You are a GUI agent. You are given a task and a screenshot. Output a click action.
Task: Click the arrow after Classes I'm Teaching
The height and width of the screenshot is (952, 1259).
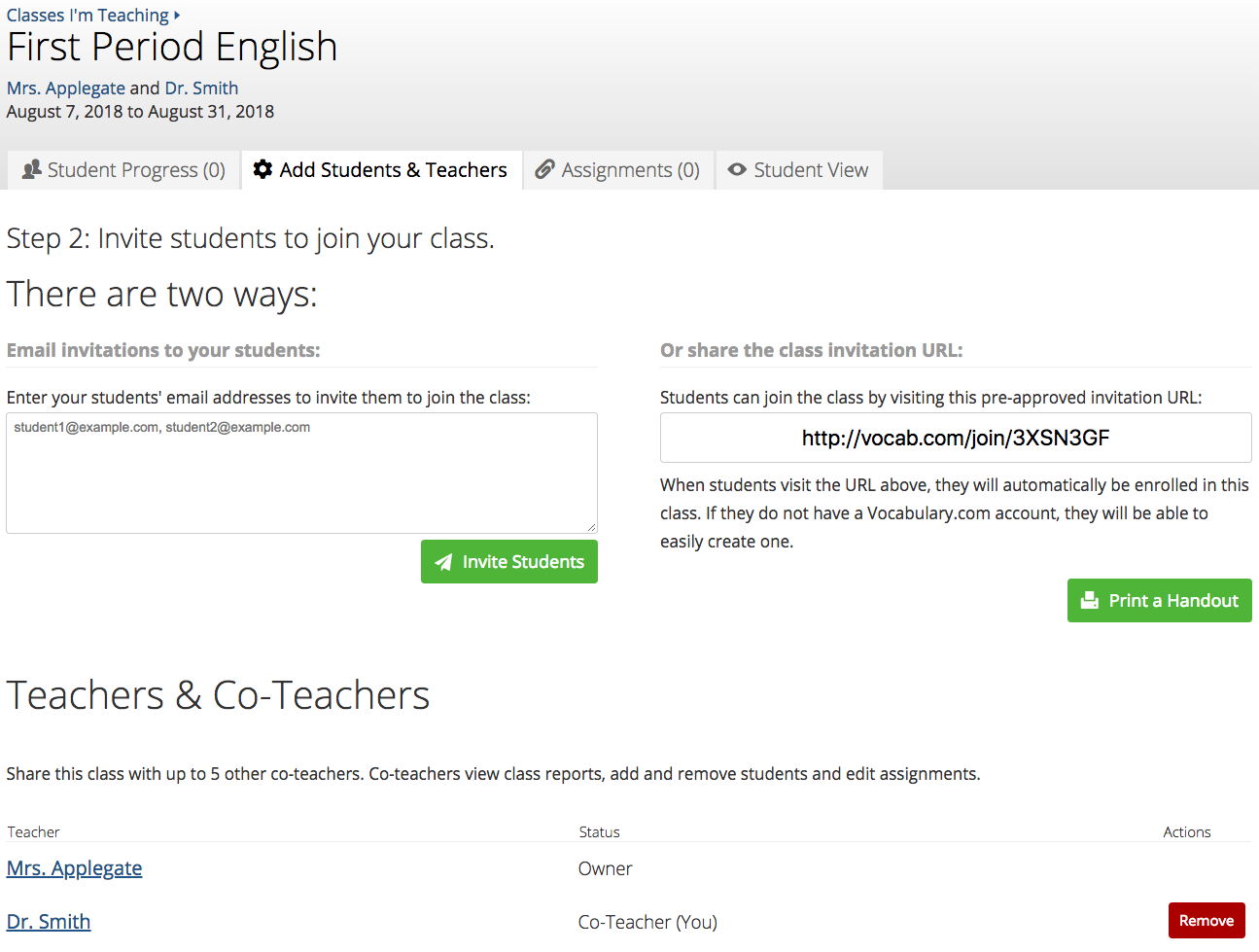pyautogui.click(x=177, y=16)
